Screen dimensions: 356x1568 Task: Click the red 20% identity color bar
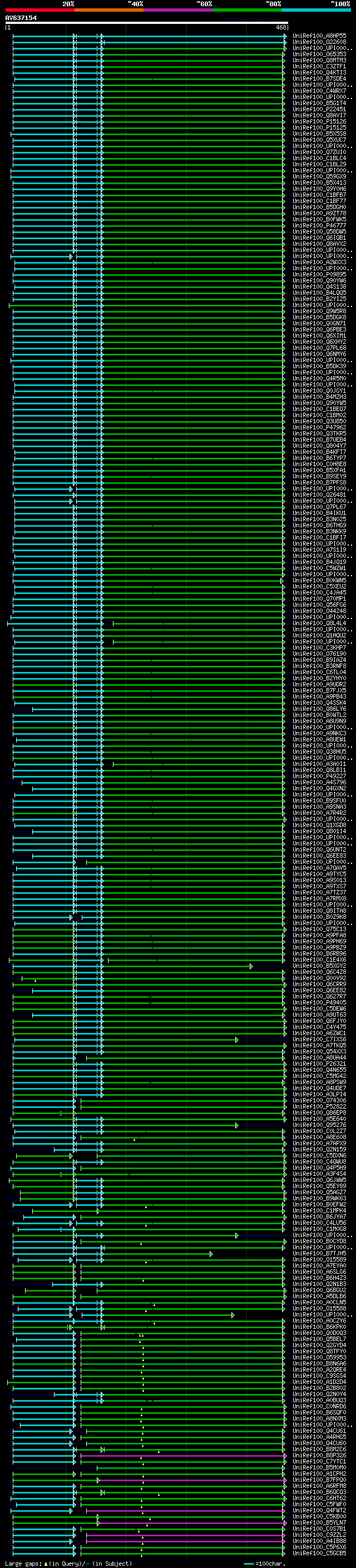click(x=39, y=10)
